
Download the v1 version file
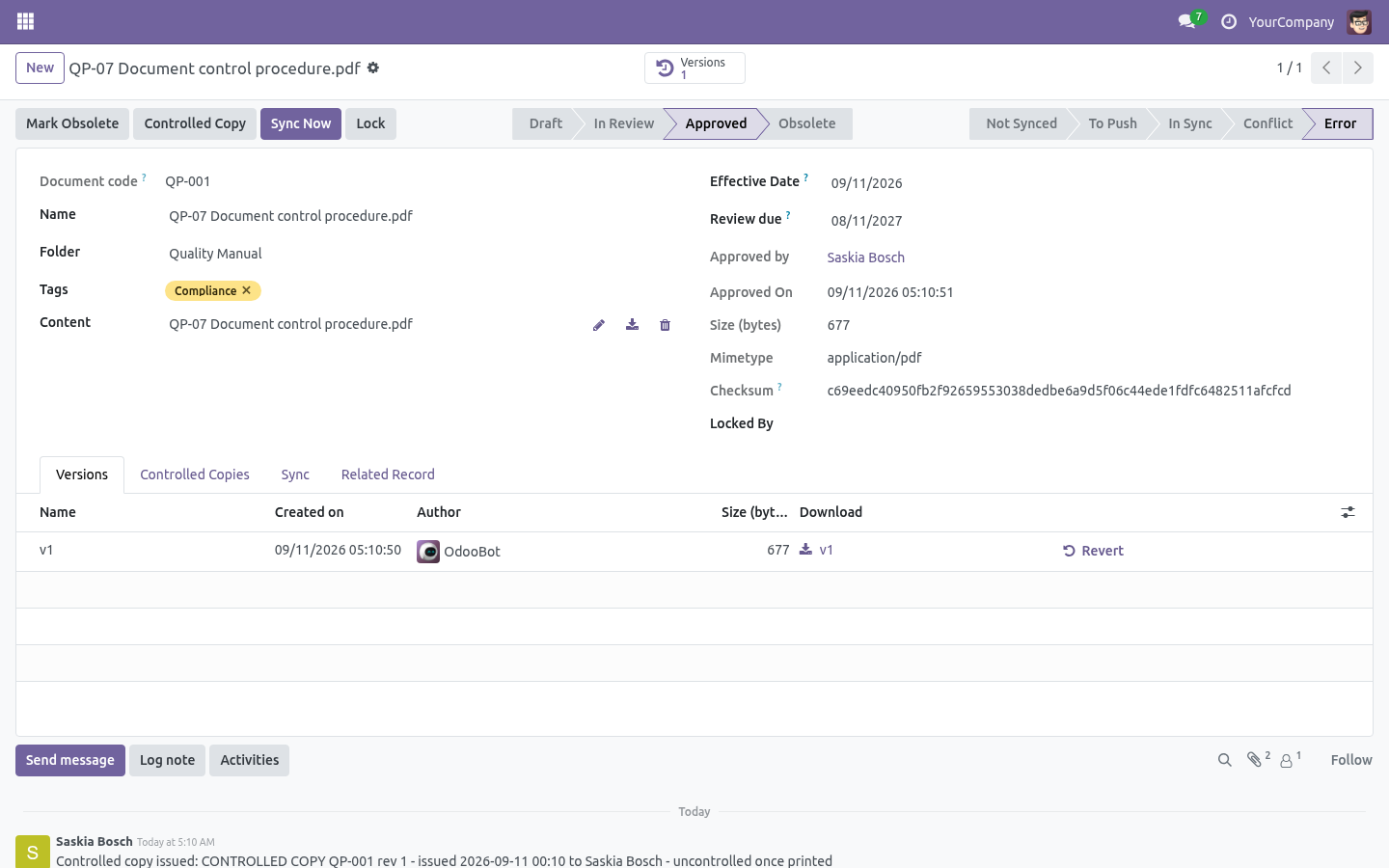[816, 550]
